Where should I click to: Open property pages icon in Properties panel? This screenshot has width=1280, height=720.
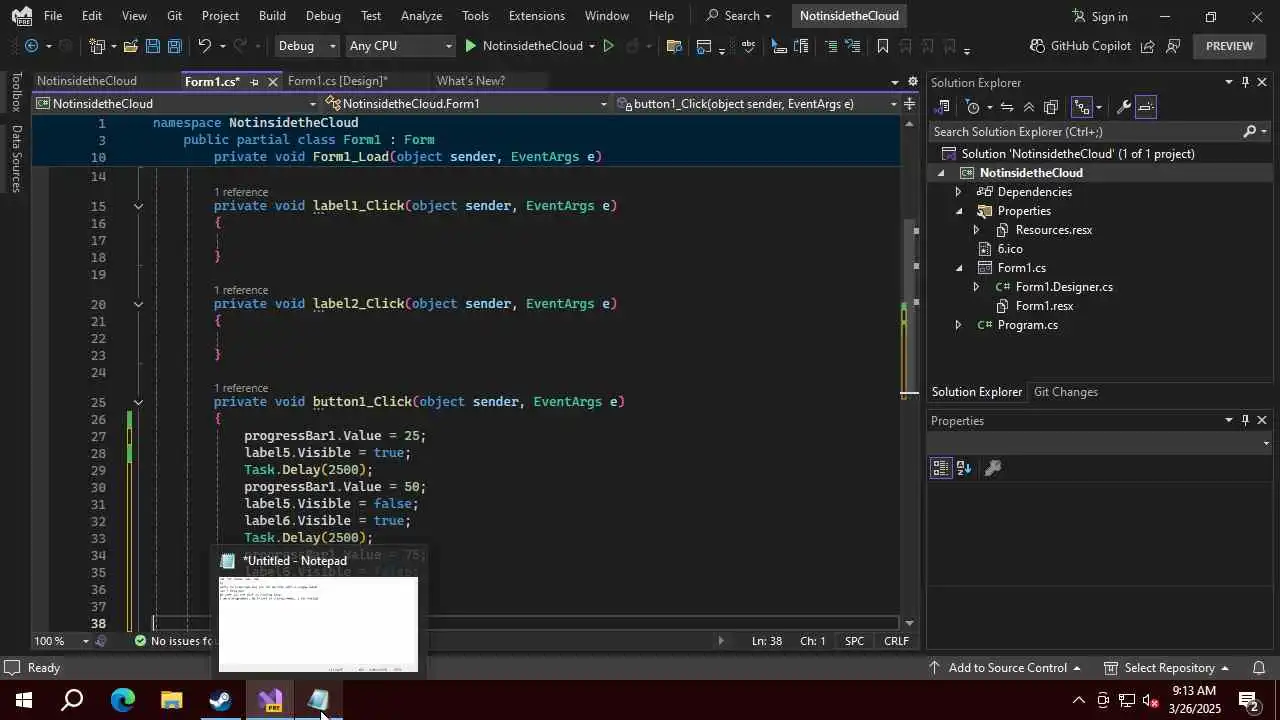pos(993,468)
